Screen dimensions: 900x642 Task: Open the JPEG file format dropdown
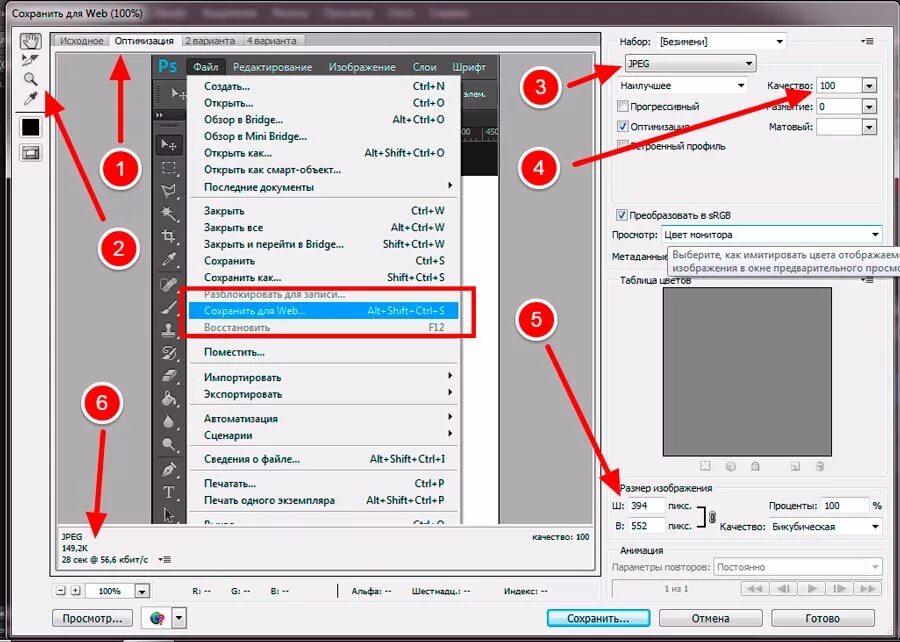pyautogui.click(x=690, y=64)
